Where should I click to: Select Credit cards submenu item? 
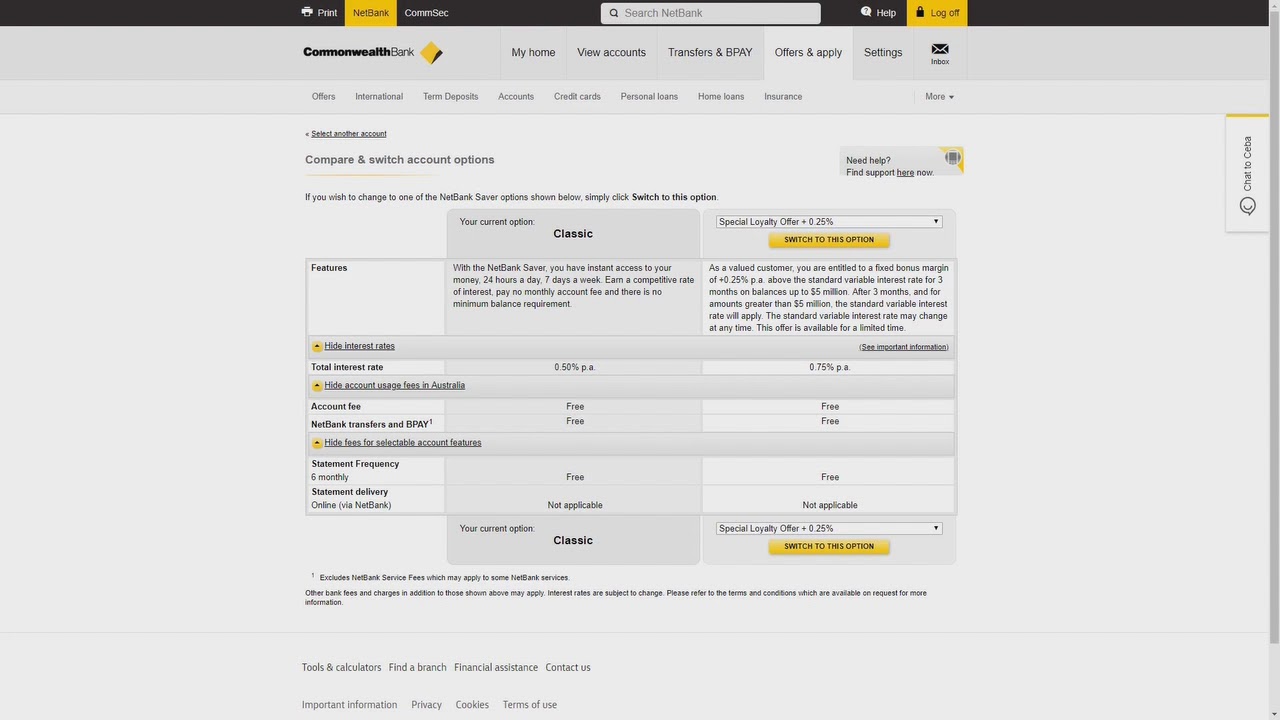point(577,97)
